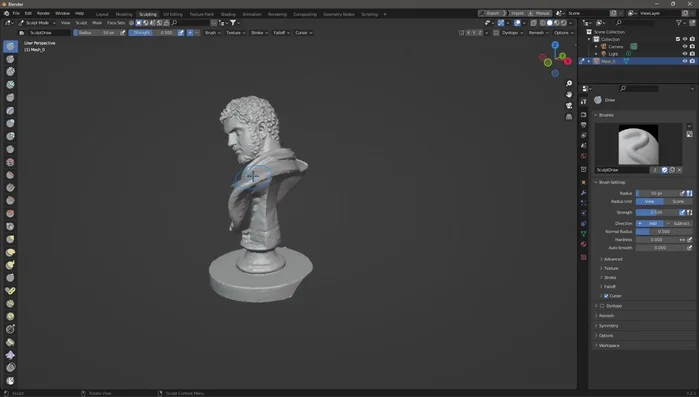Hide the Light via eye icon
This screenshot has height=397, width=699.
(685, 54)
